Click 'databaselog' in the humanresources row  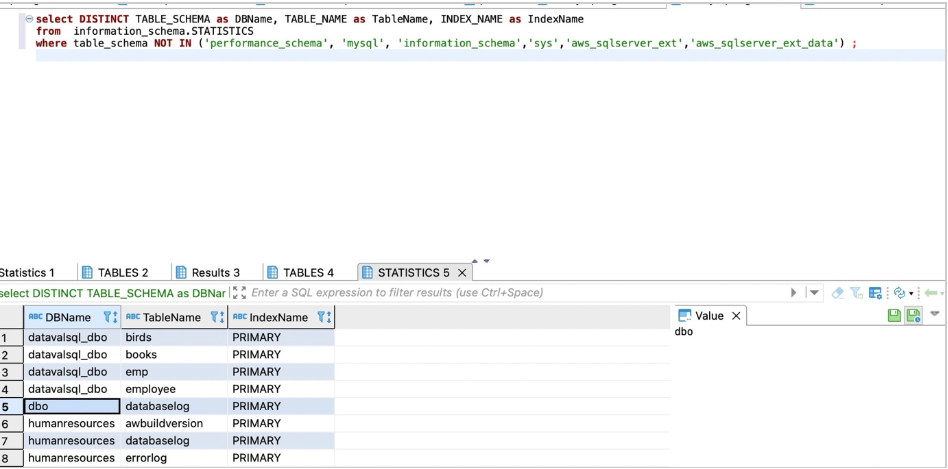[174, 441]
